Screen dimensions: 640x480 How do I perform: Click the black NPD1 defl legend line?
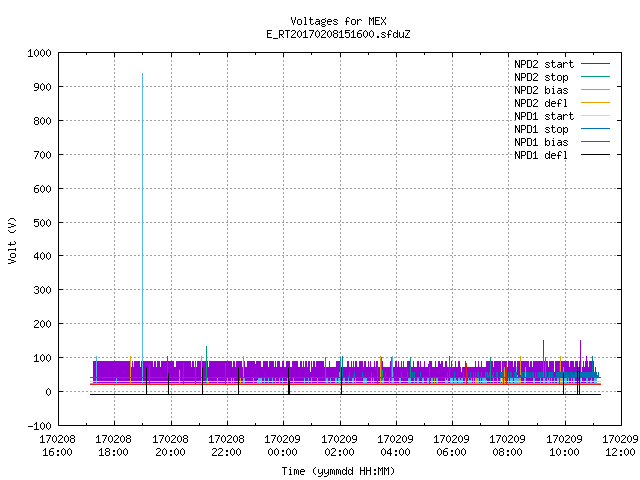click(596, 155)
